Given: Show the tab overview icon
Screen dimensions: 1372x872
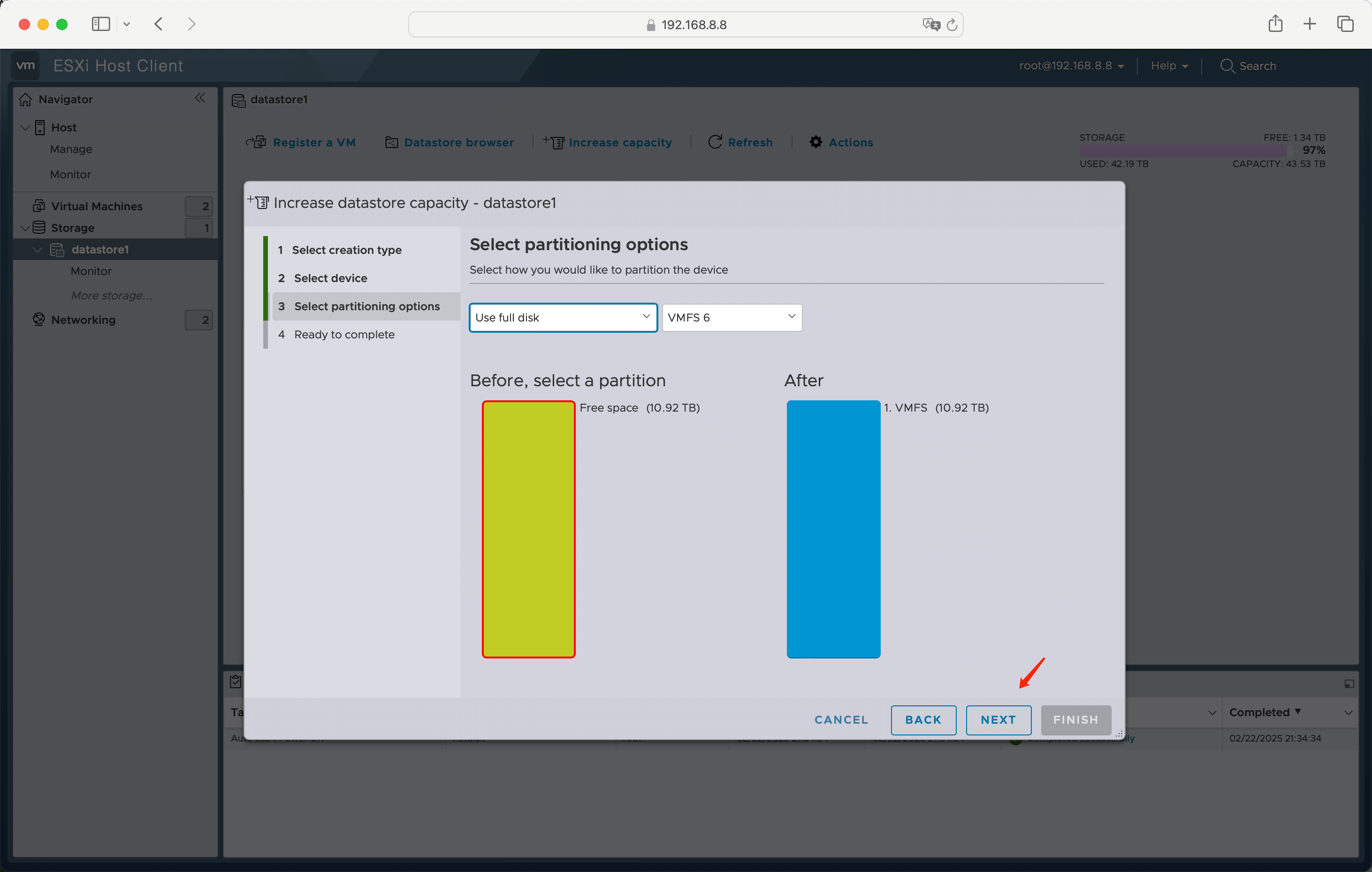Looking at the screenshot, I should [1345, 24].
